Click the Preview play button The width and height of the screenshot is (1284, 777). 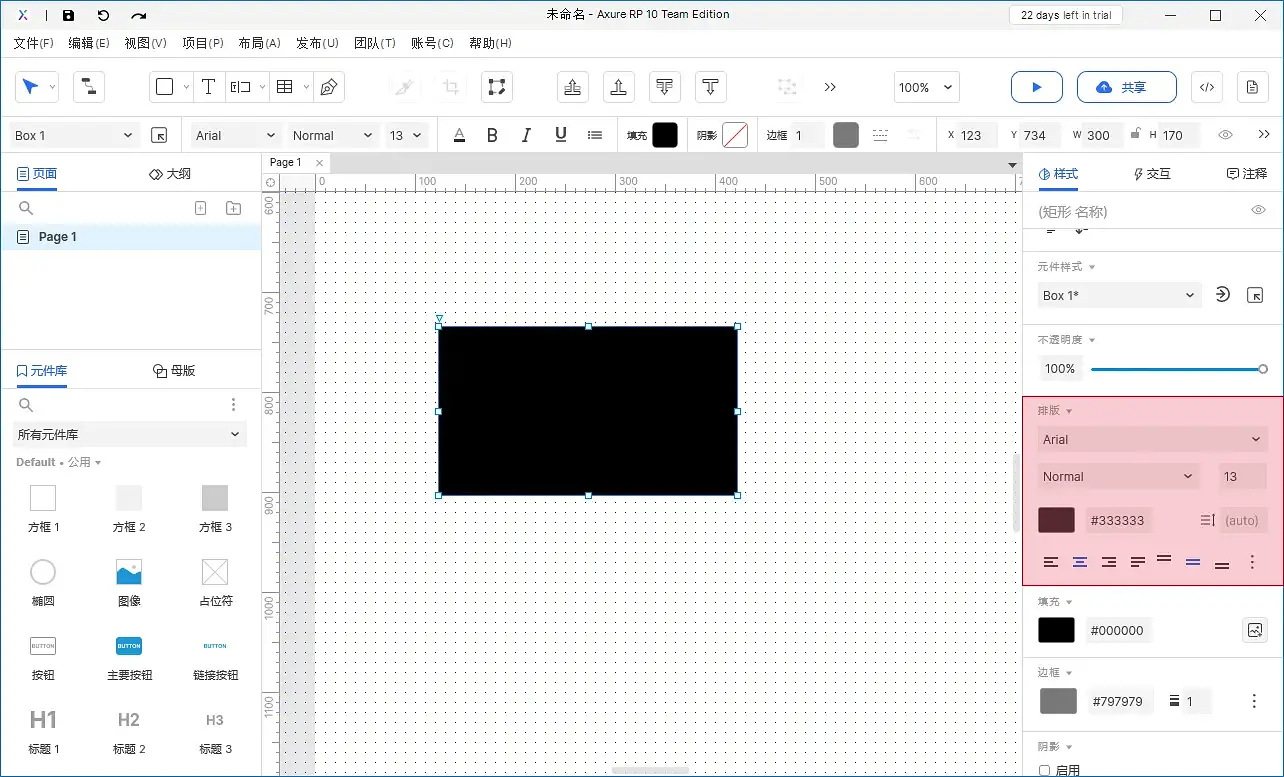tap(1036, 87)
